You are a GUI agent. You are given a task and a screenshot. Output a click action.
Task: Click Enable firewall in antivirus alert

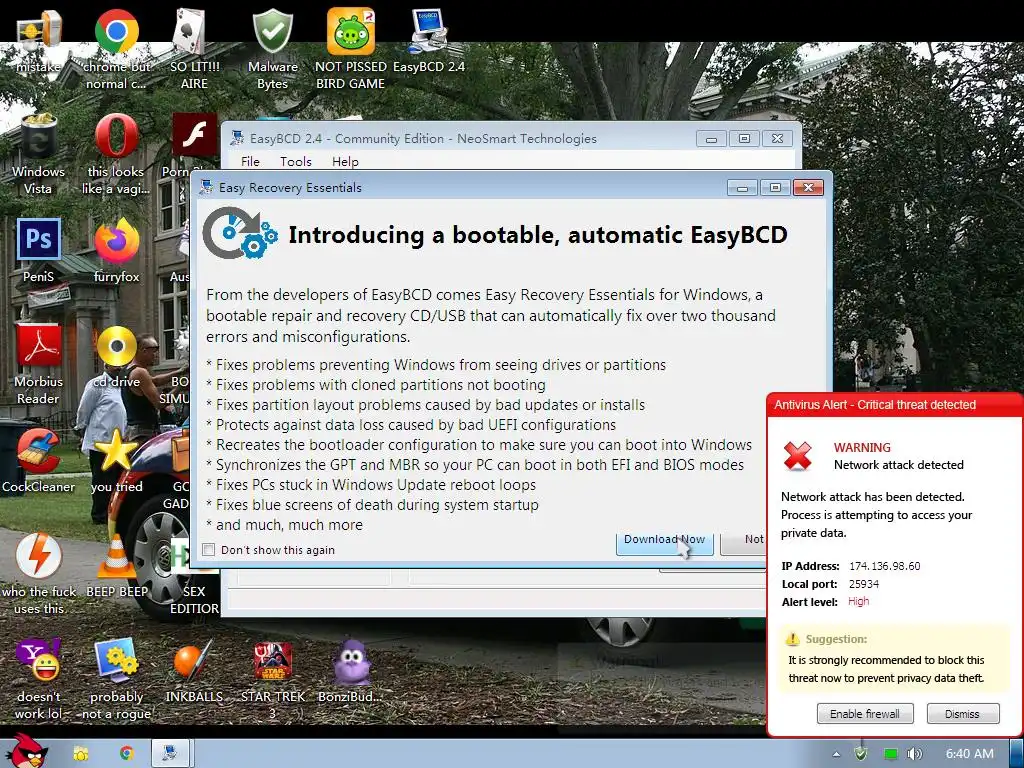click(865, 714)
